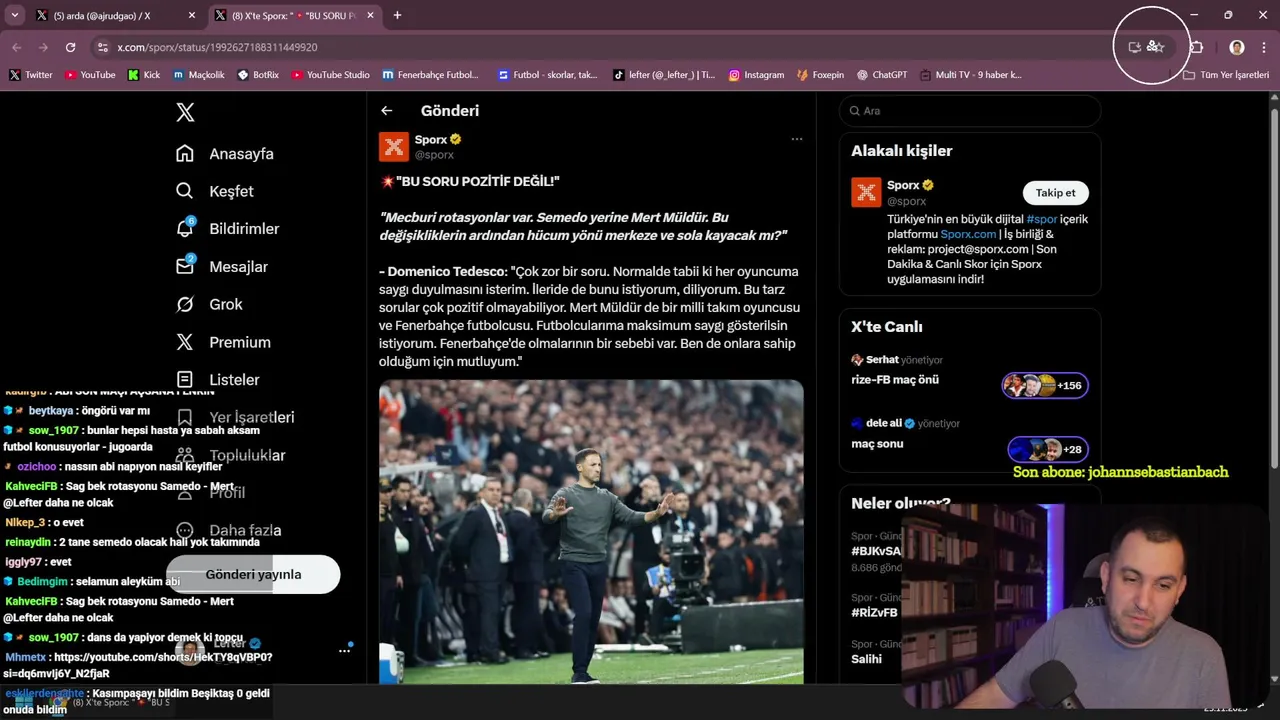Focus the address bar URL
Screen dimensions: 1280x720
(217, 47)
